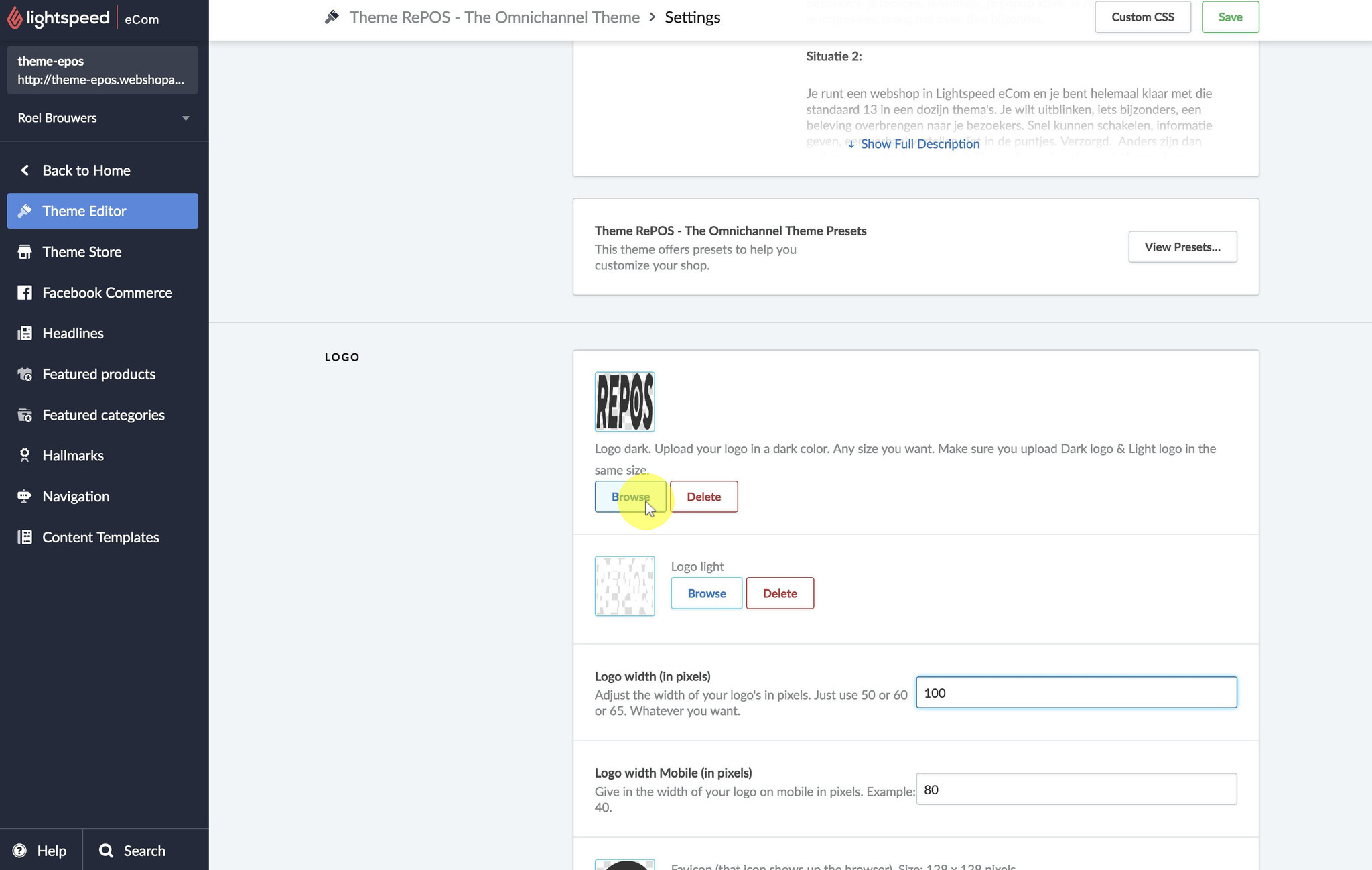Expand the Roel Brouwers account dropdown

[x=186, y=118]
